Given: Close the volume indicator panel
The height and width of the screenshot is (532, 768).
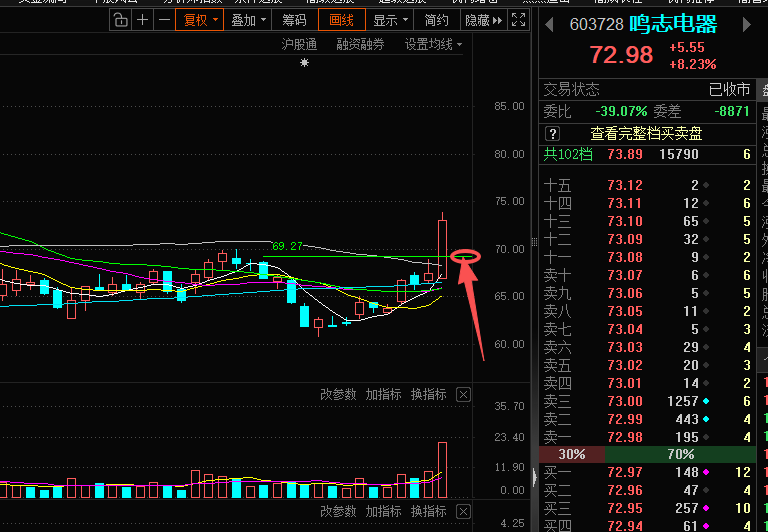Looking at the screenshot, I should (463, 394).
